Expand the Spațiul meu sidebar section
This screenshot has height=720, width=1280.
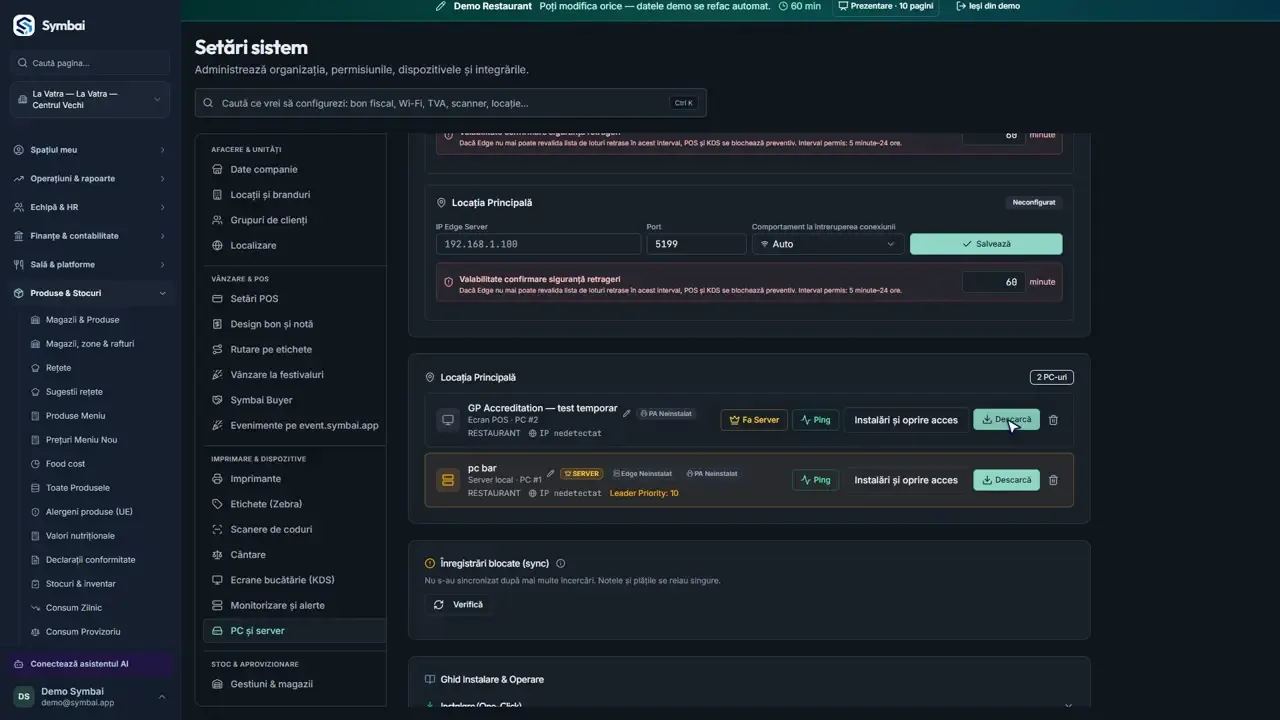tap(91, 150)
